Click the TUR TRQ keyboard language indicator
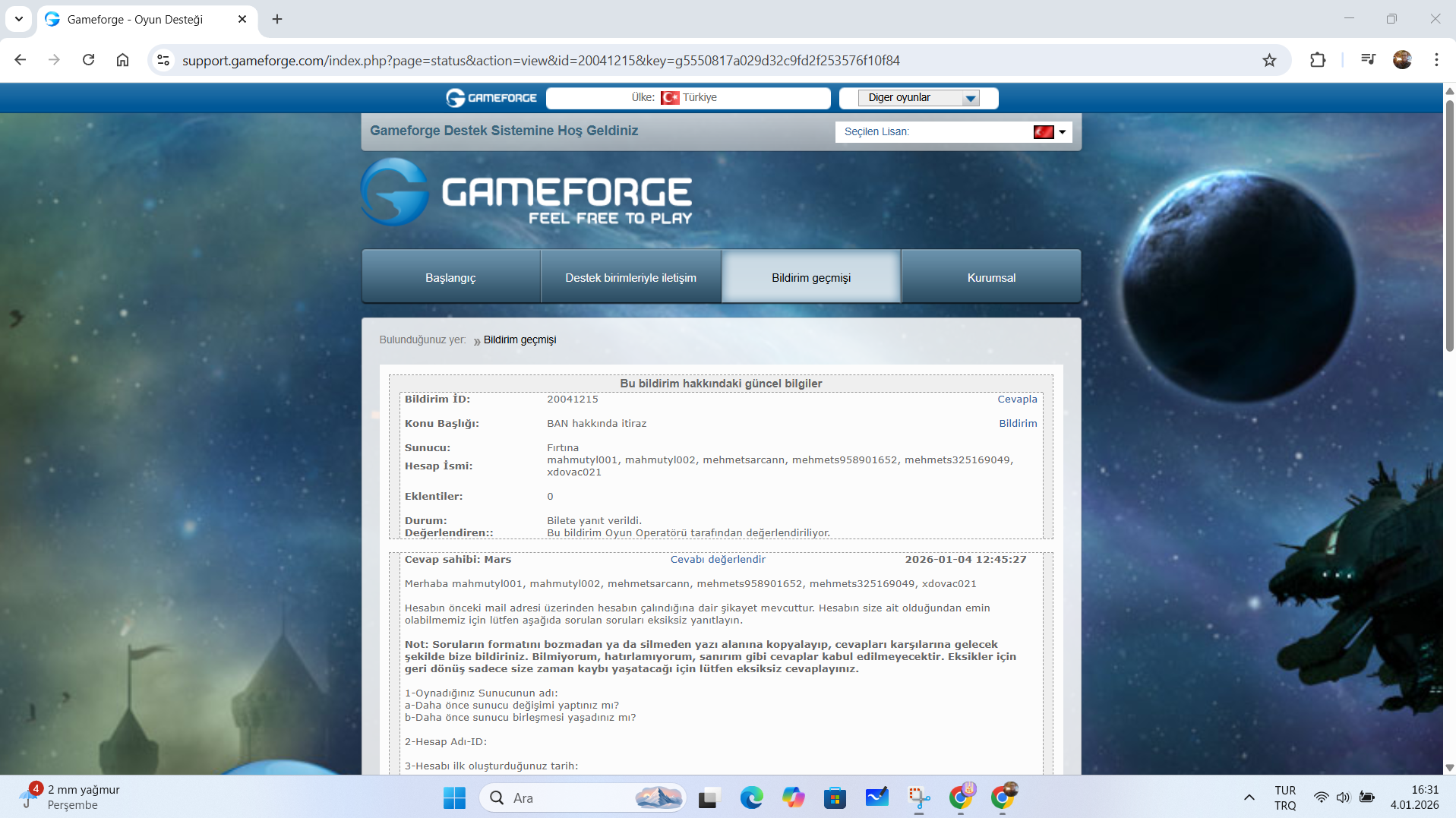Screen dimensions: 1456x818 [x=1285, y=797]
